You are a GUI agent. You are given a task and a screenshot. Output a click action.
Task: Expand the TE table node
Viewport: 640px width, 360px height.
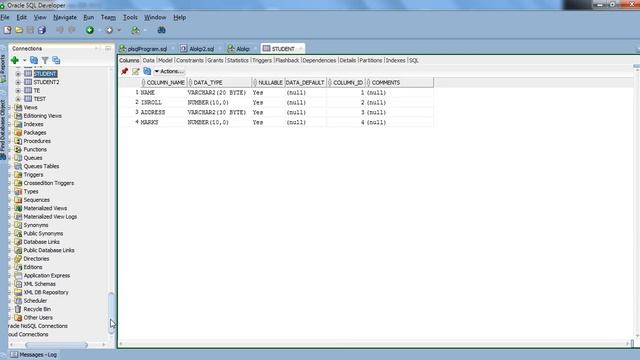tap(18, 91)
